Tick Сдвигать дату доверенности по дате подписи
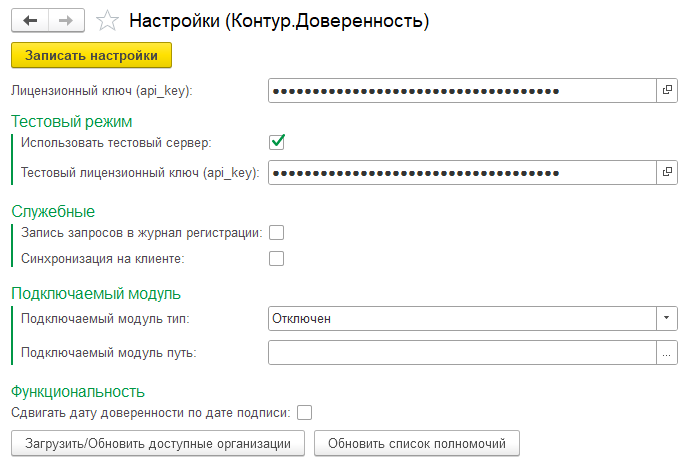Image resolution: width=690 pixels, height=464 pixels. coord(305,413)
